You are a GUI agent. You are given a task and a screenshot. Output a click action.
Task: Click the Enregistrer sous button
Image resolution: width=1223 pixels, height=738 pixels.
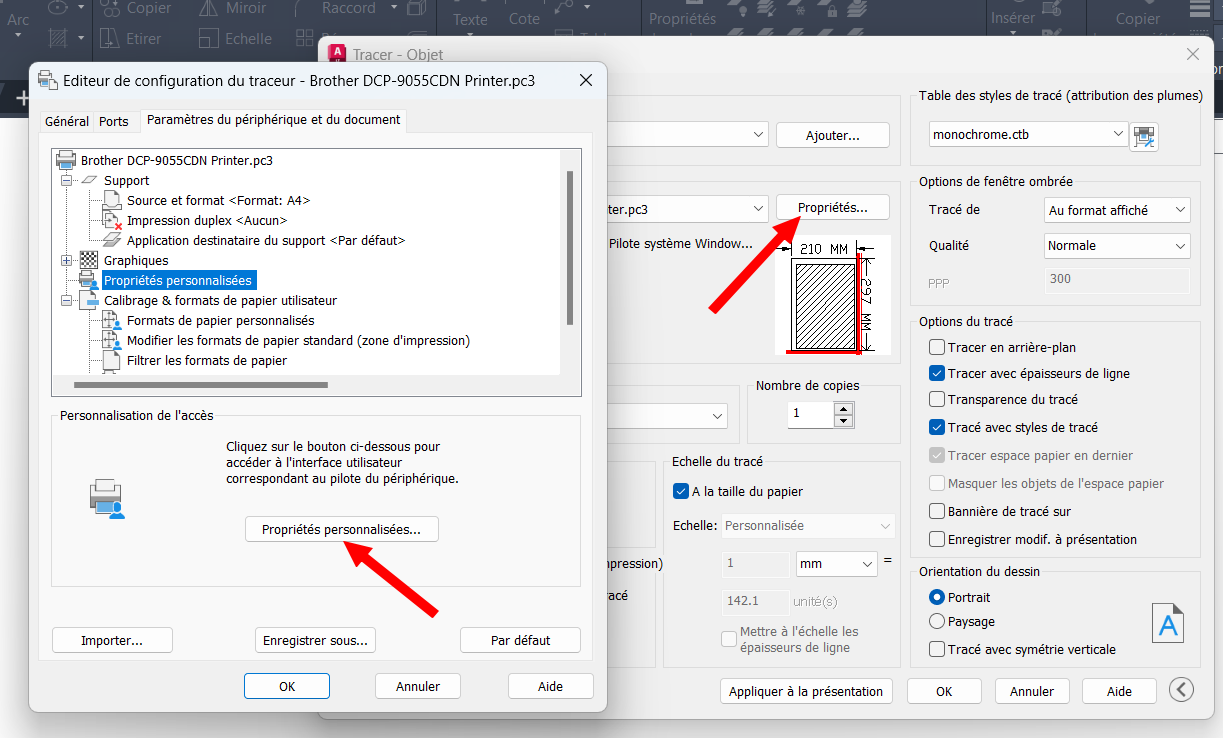coord(315,638)
